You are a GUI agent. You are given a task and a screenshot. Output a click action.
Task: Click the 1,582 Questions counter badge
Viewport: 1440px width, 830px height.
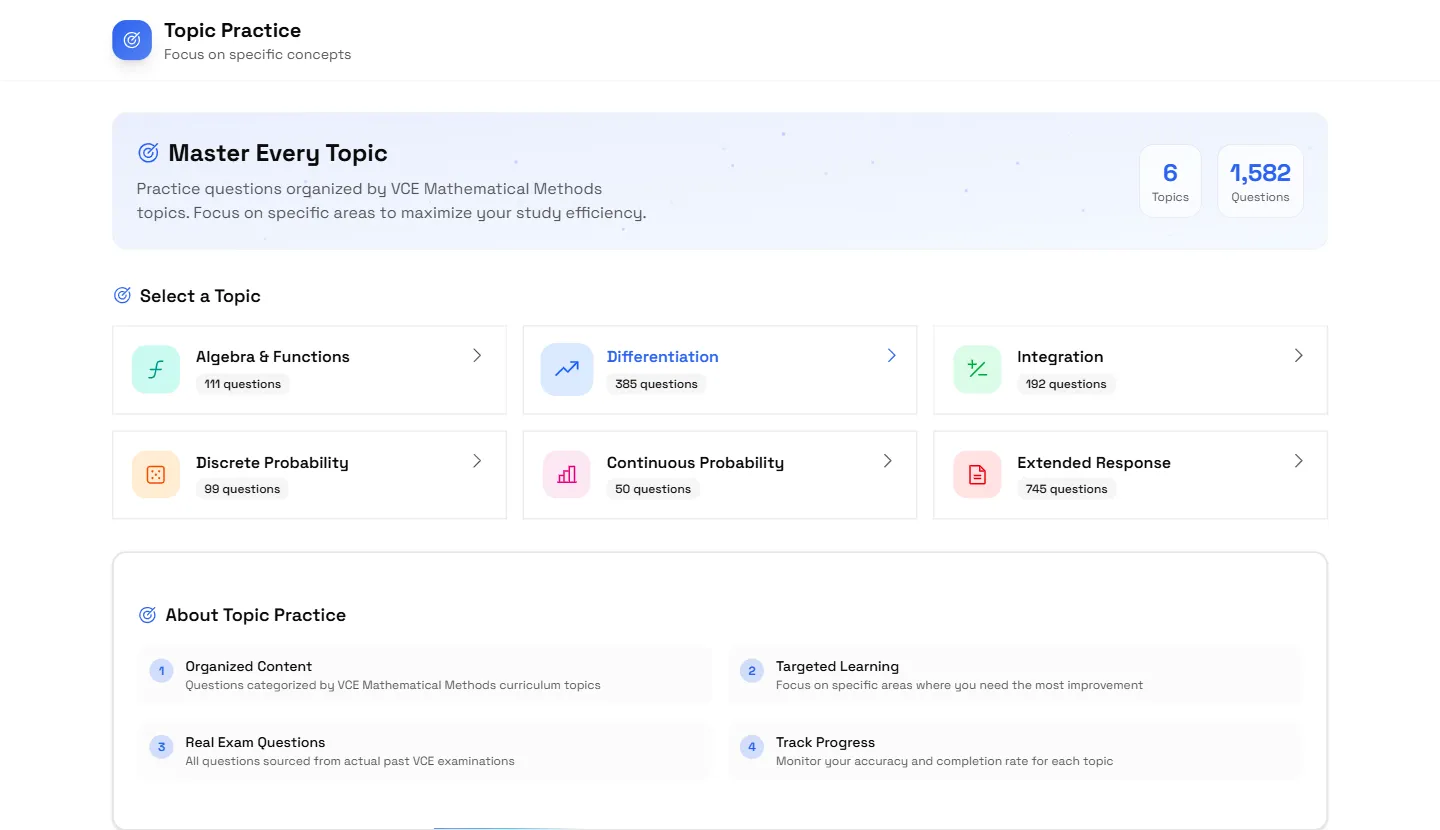click(x=1260, y=181)
